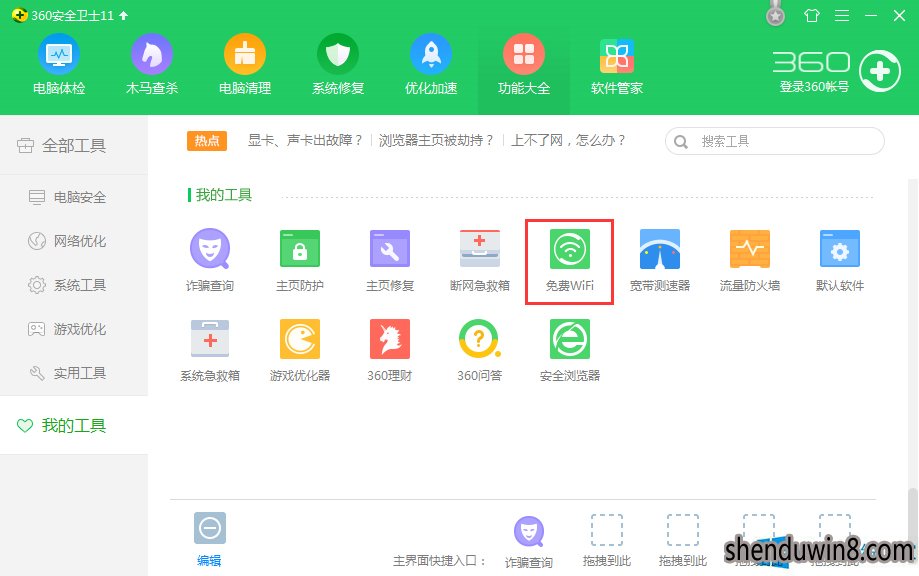919x576 pixels.
Task: Launch the 360理财 tool
Action: pyautogui.click(x=390, y=350)
